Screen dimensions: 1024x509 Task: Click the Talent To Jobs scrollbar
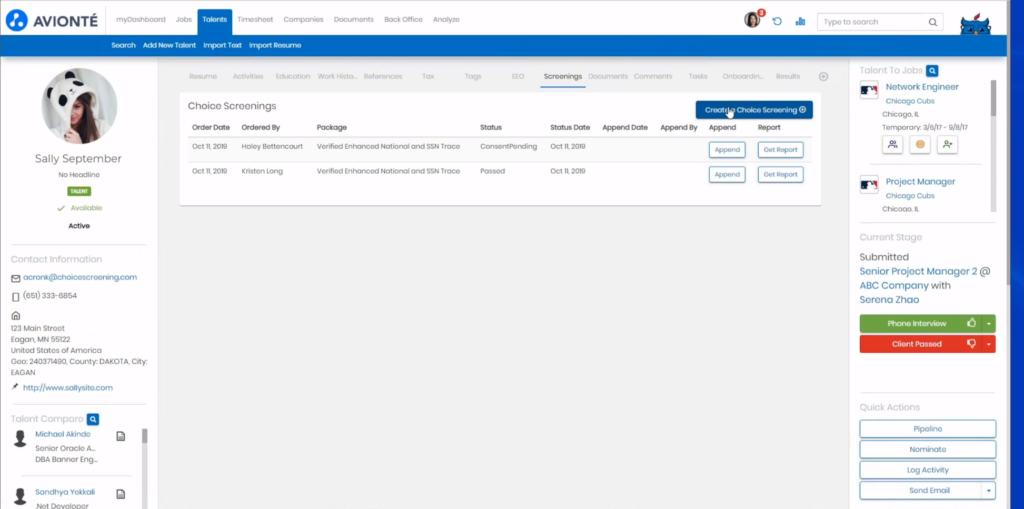pos(993,100)
